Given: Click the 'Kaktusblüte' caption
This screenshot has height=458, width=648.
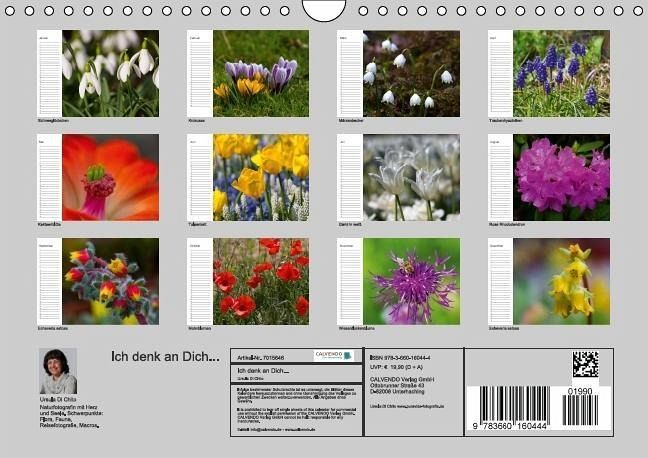Looking at the screenshot, I should click(49, 224).
